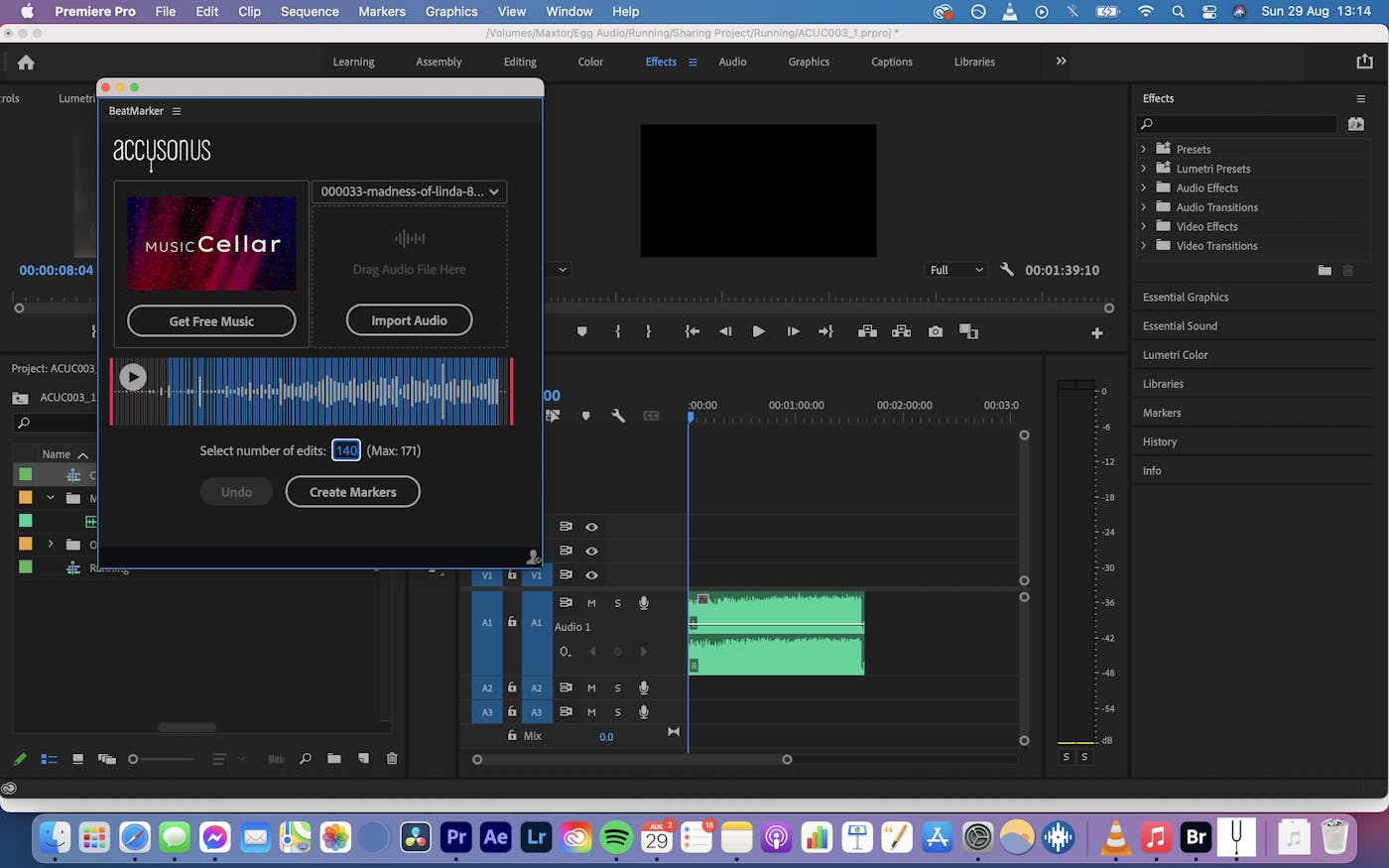The image size is (1389, 868).
Task: Click the Home icon in Premiere Pro
Action: 26,62
